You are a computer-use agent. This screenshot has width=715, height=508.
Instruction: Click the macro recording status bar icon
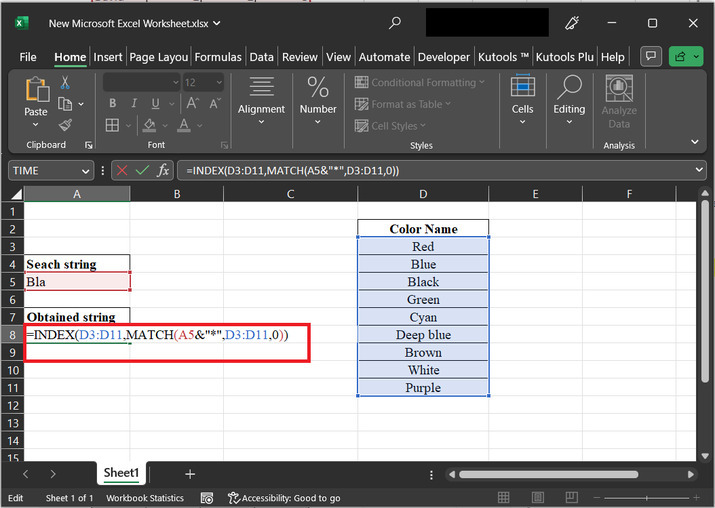click(207, 498)
